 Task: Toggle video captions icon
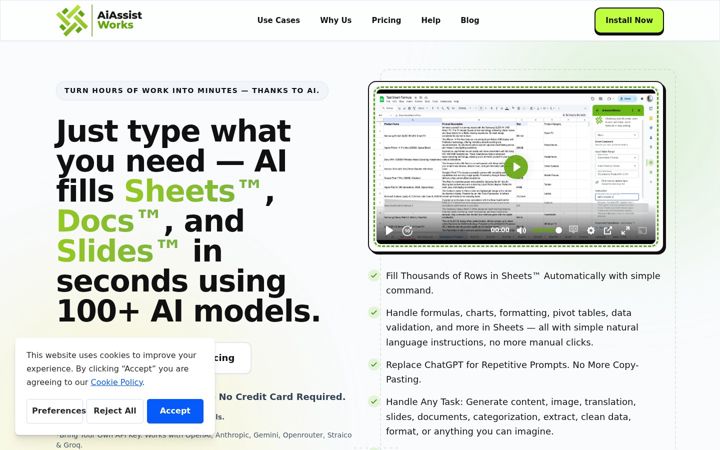click(574, 230)
